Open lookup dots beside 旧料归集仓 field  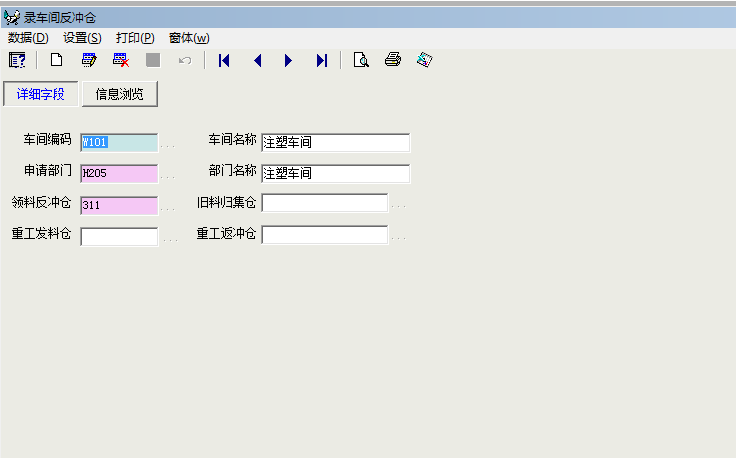click(x=398, y=206)
